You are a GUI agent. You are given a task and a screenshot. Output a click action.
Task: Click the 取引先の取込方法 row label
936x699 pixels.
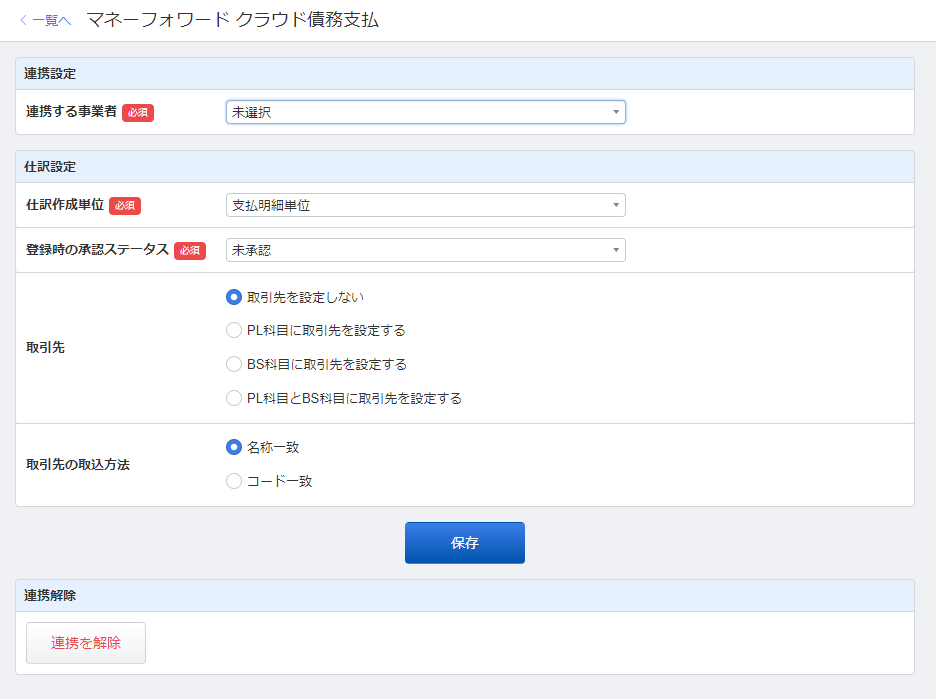click(x=78, y=464)
